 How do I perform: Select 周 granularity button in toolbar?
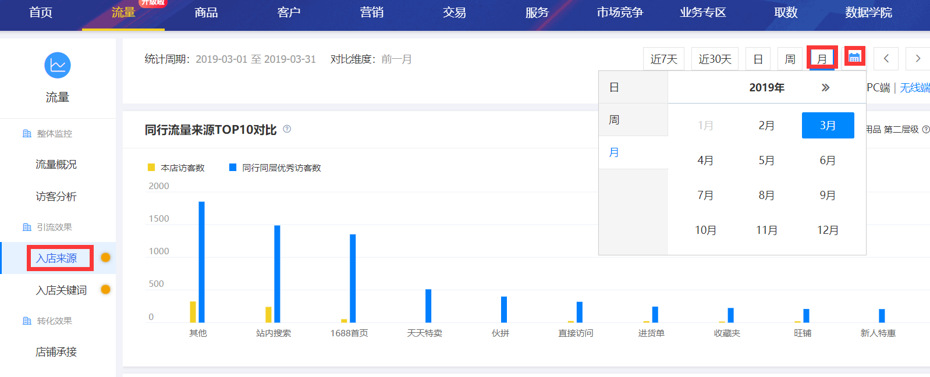point(790,59)
